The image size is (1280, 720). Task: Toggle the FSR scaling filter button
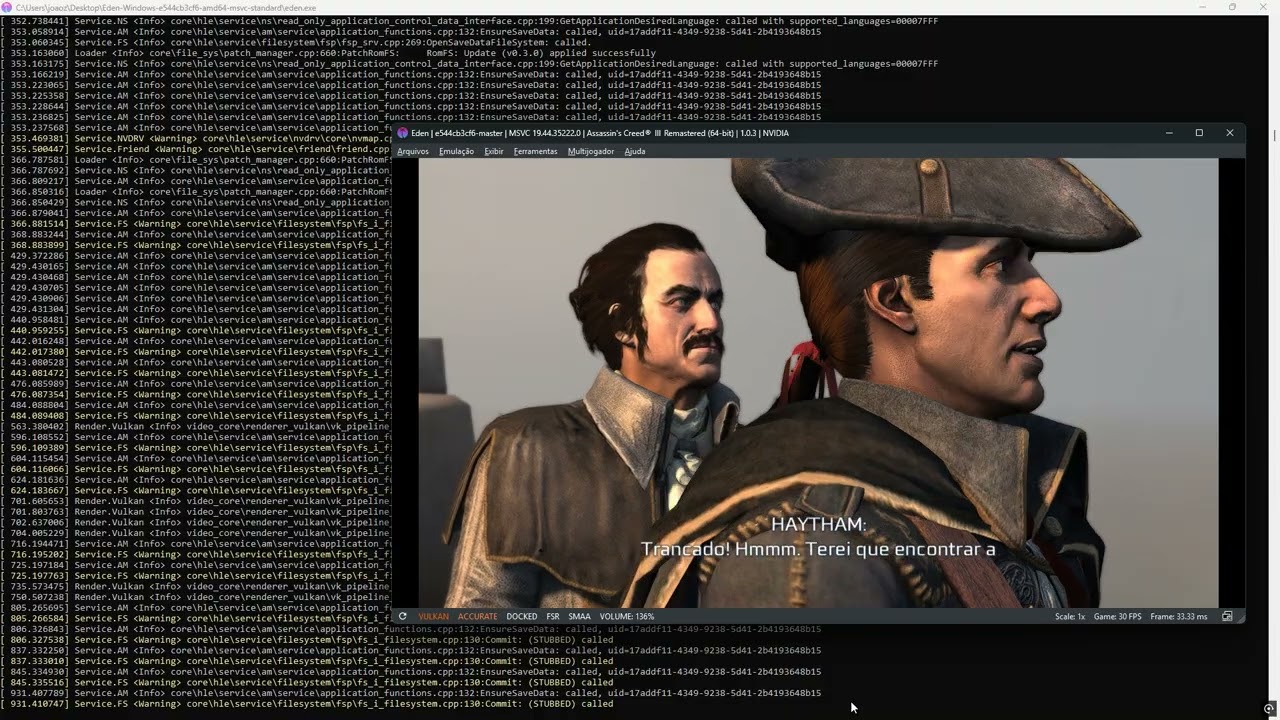(552, 616)
